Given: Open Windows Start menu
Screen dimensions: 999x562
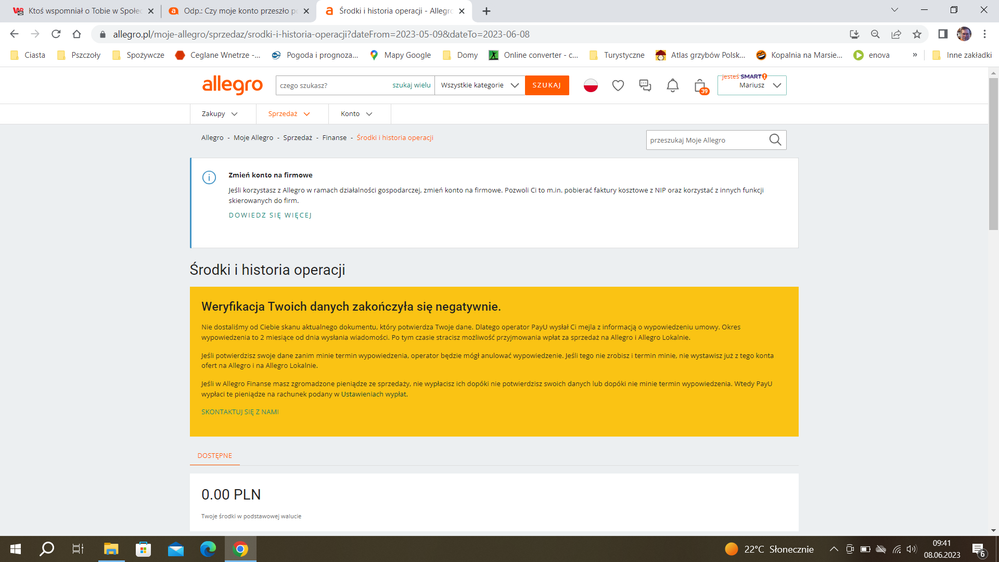Looking at the screenshot, I should pos(15,549).
